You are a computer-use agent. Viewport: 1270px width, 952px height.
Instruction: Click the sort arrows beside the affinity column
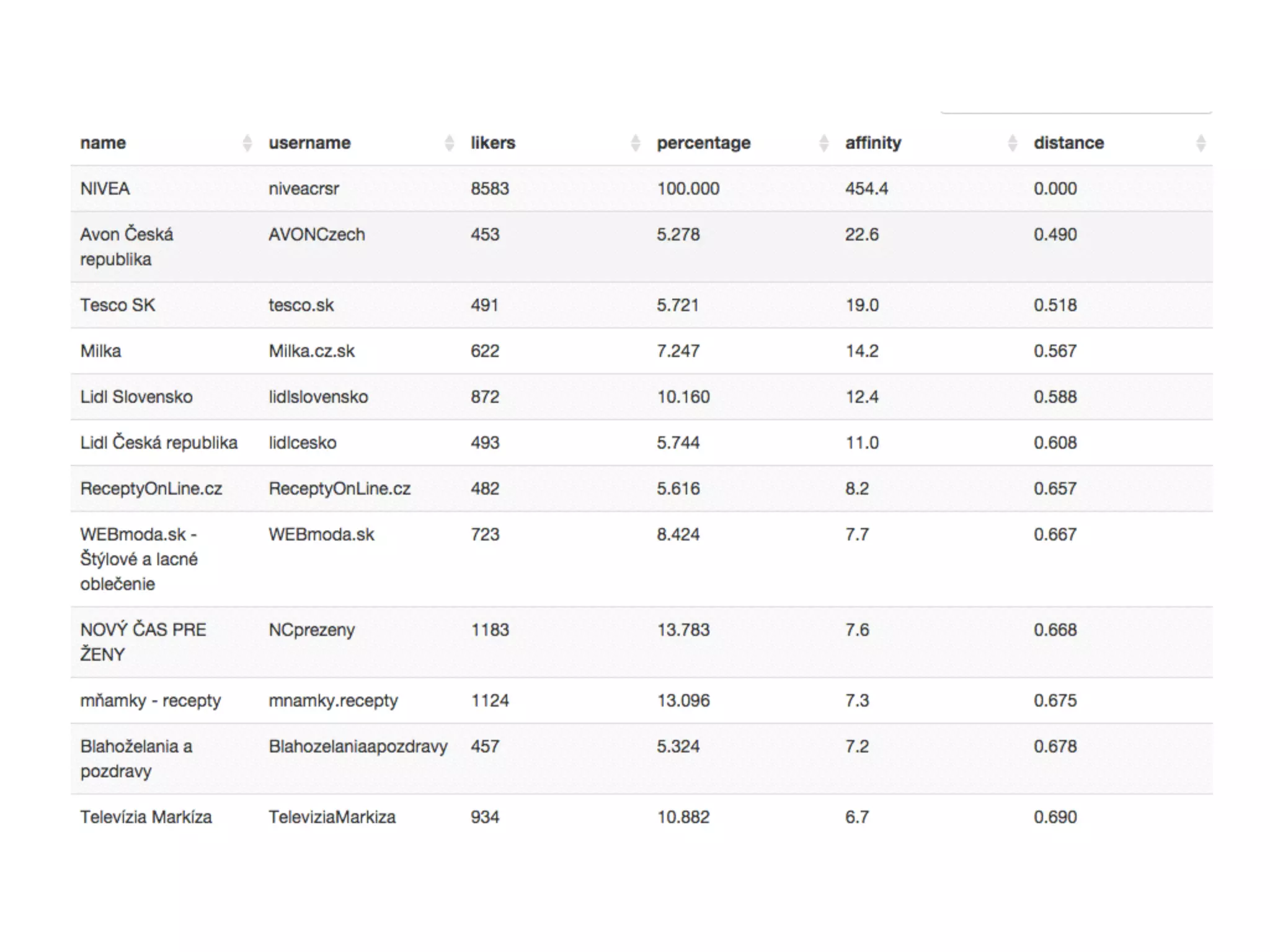coord(1013,143)
